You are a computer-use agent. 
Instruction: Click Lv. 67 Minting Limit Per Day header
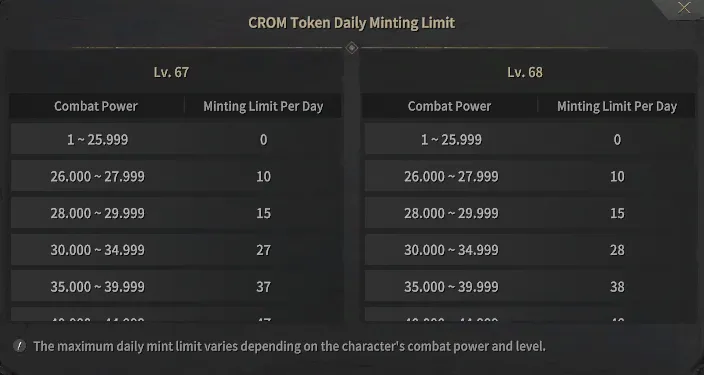pyautogui.click(x=263, y=106)
